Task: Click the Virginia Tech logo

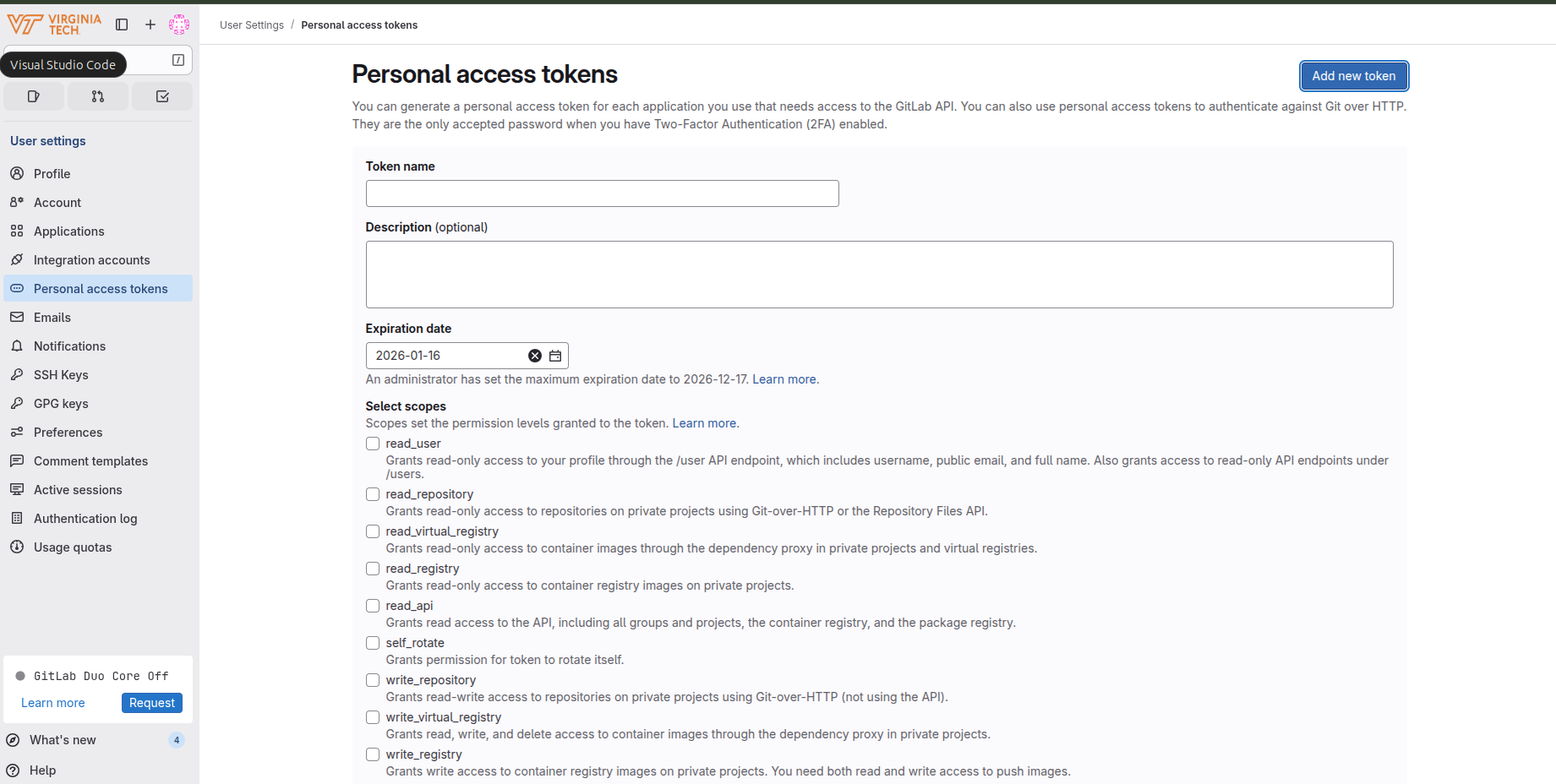Action: click(54, 24)
